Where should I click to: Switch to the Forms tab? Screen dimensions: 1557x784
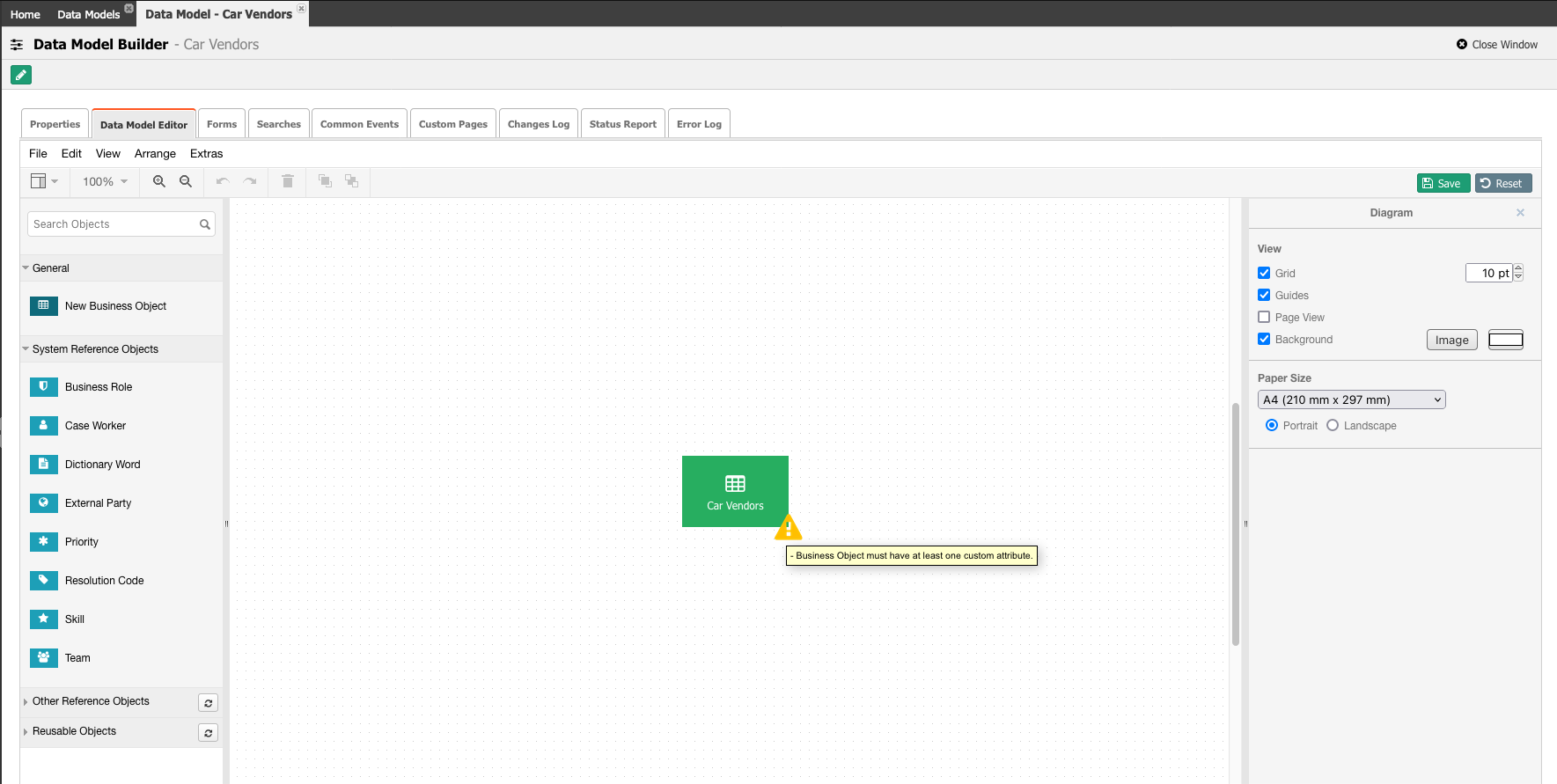222,124
